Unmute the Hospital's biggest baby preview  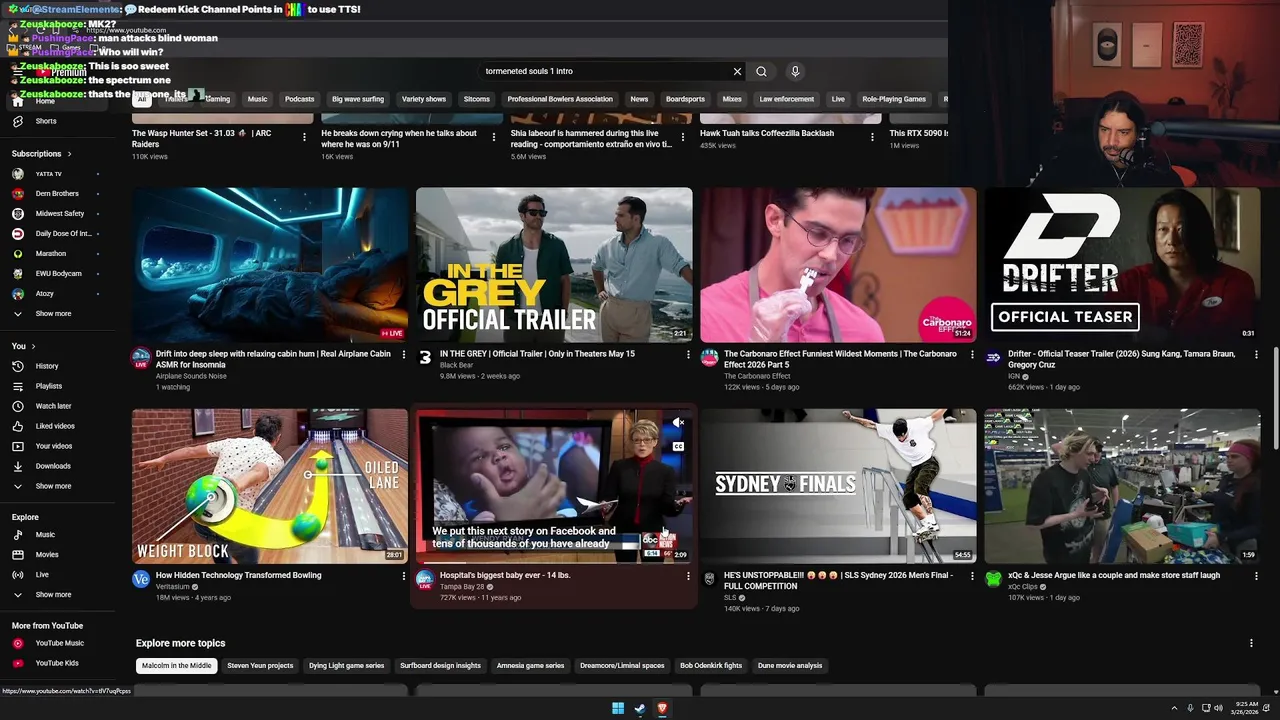[x=678, y=423]
